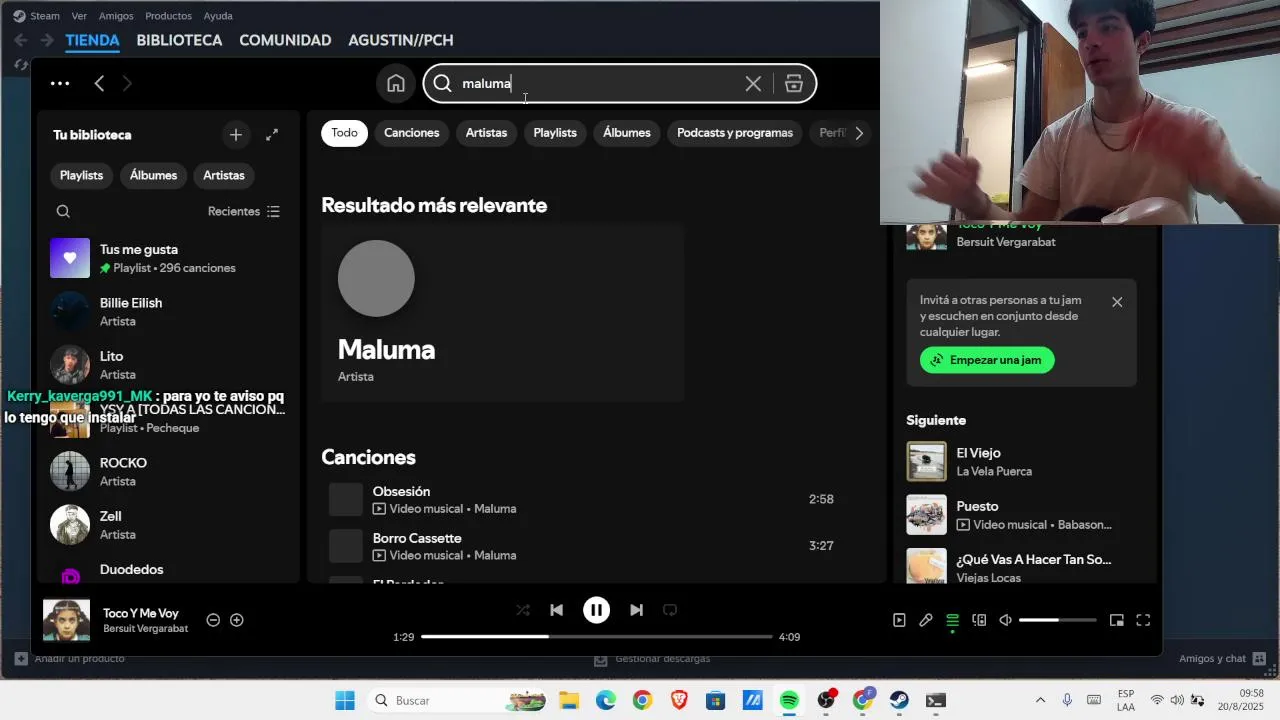Skip to the next track
Viewport: 1280px width, 720px height.
[636, 610]
